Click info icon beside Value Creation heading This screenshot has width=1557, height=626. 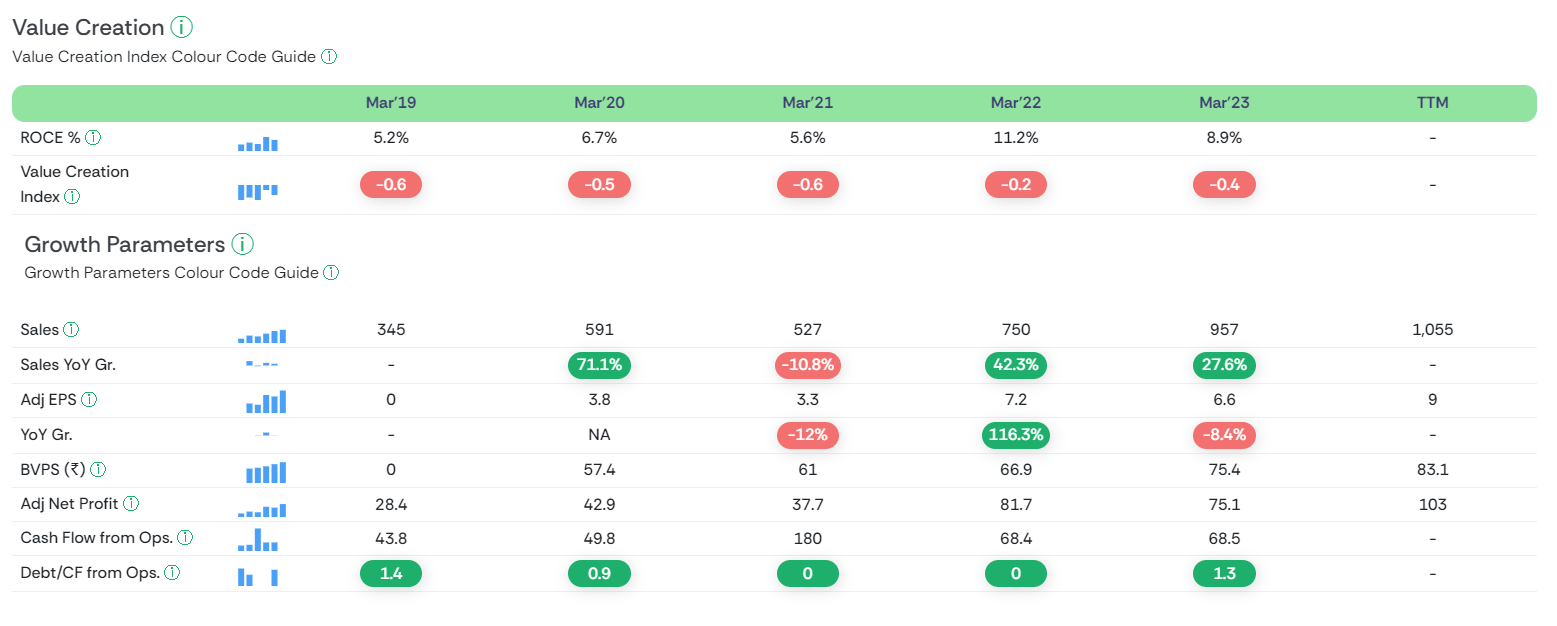point(181,28)
